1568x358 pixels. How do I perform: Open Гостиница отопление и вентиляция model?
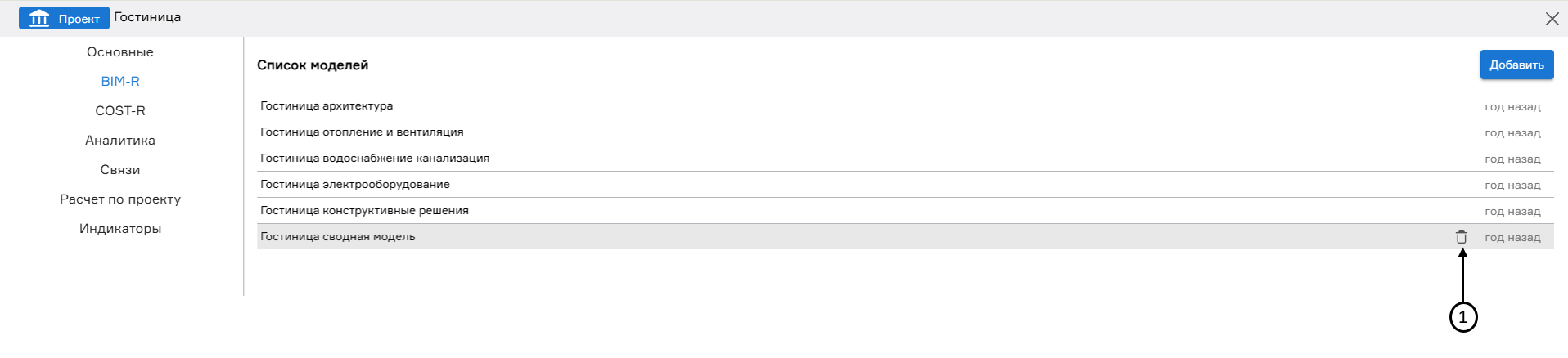pos(362,132)
